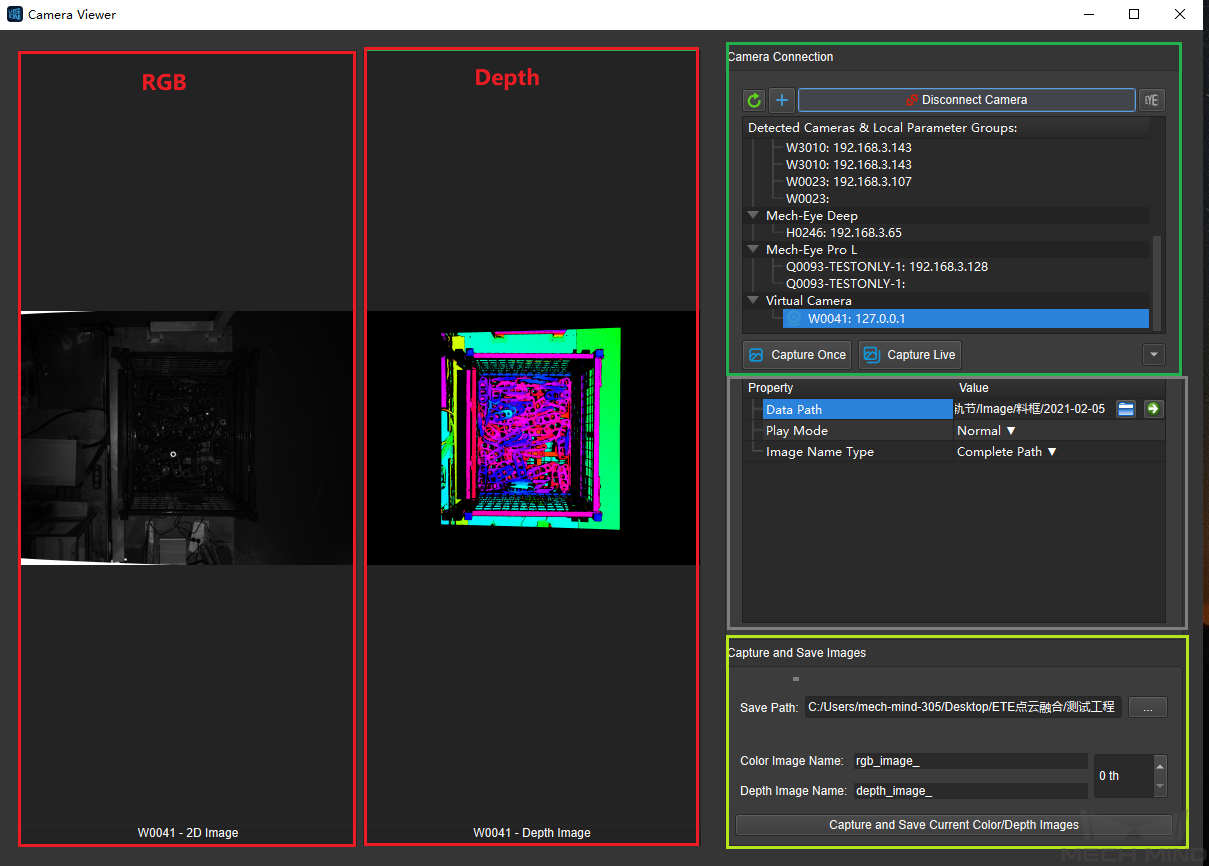Click the W0041 2D image preview

pyautogui.click(x=187, y=438)
